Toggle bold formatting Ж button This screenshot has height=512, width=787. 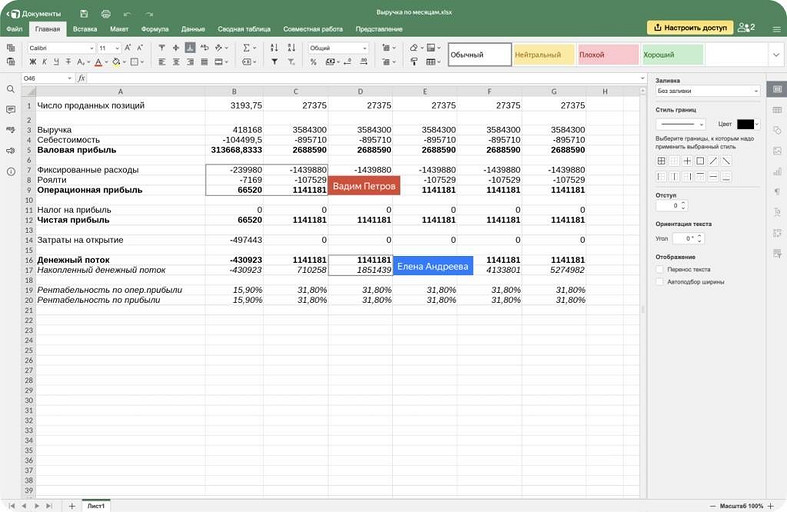pyautogui.click(x=32, y=62)
